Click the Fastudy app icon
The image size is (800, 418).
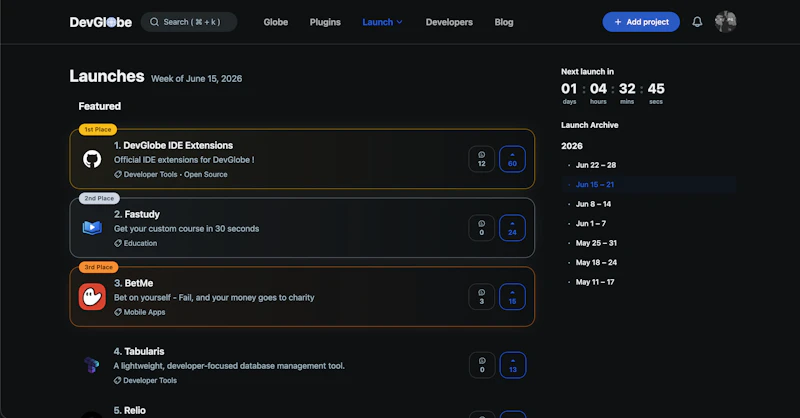pos(92,228)
